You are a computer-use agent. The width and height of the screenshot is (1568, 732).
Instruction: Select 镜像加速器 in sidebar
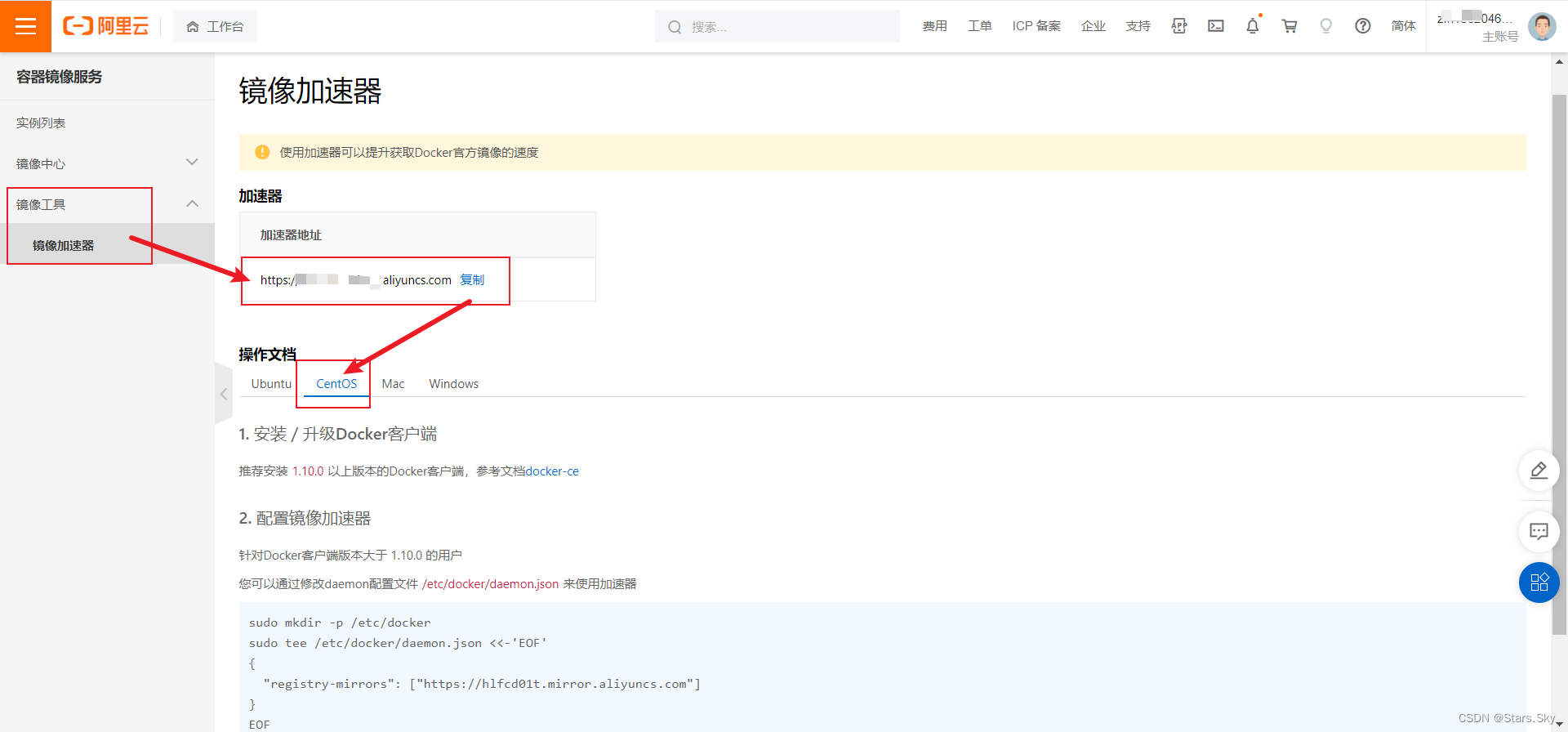(x=107, y=245)
